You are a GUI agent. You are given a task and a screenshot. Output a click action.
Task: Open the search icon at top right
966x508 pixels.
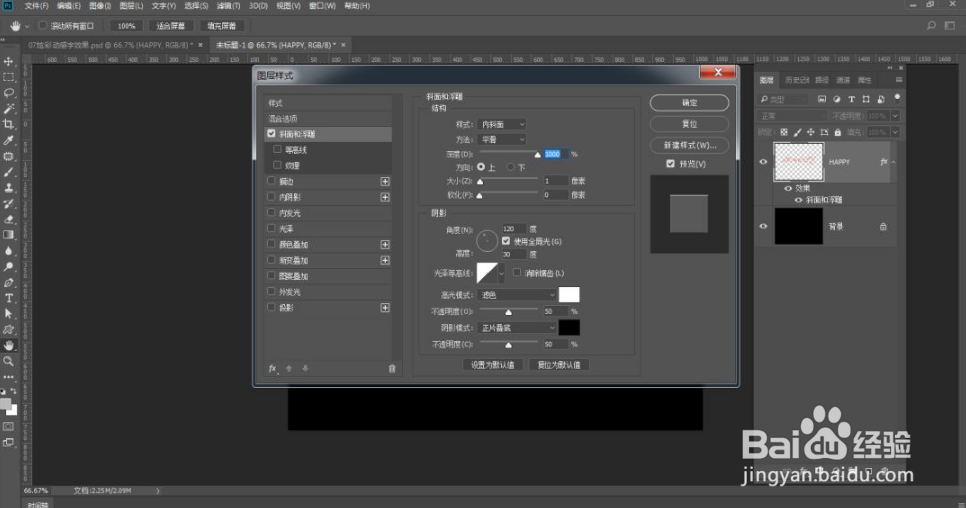pos(931,25)
